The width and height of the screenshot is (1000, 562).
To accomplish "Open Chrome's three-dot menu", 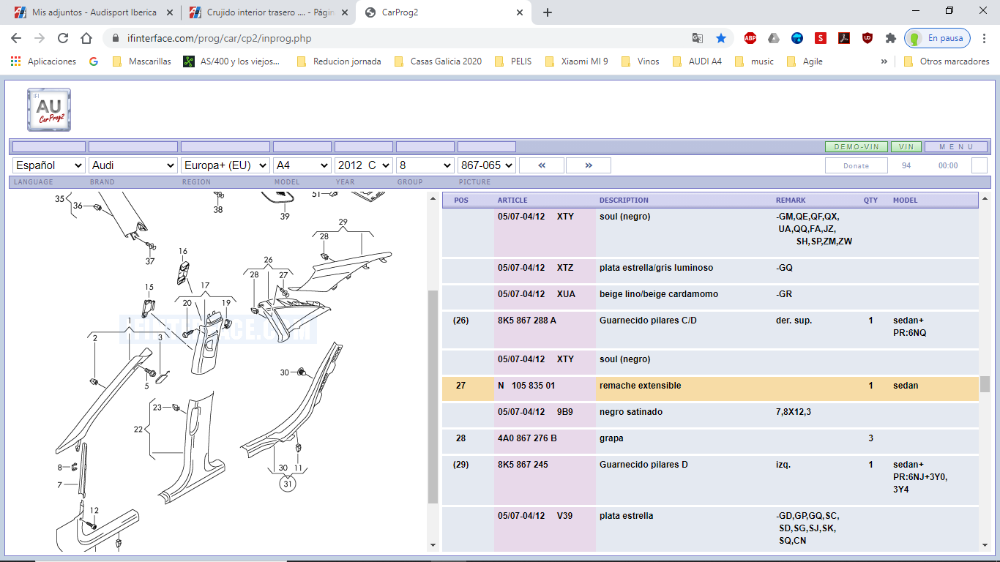I will [985, 38].
